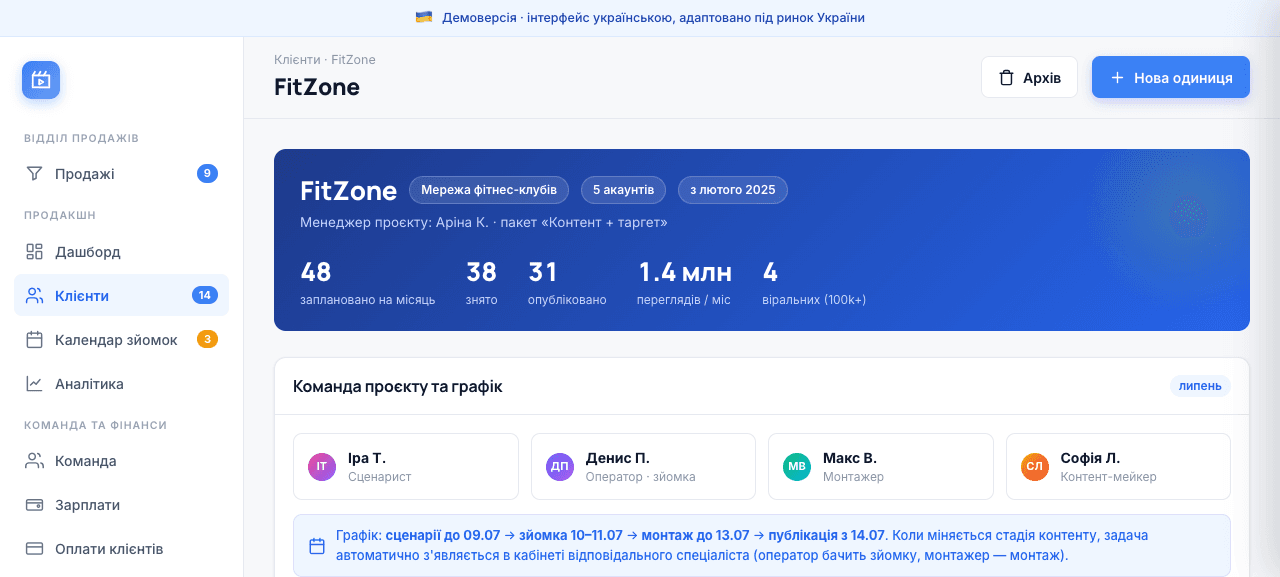Open the Макс В. Монтажер card
Screen dimensions: 1280x577
pos(881,467)
